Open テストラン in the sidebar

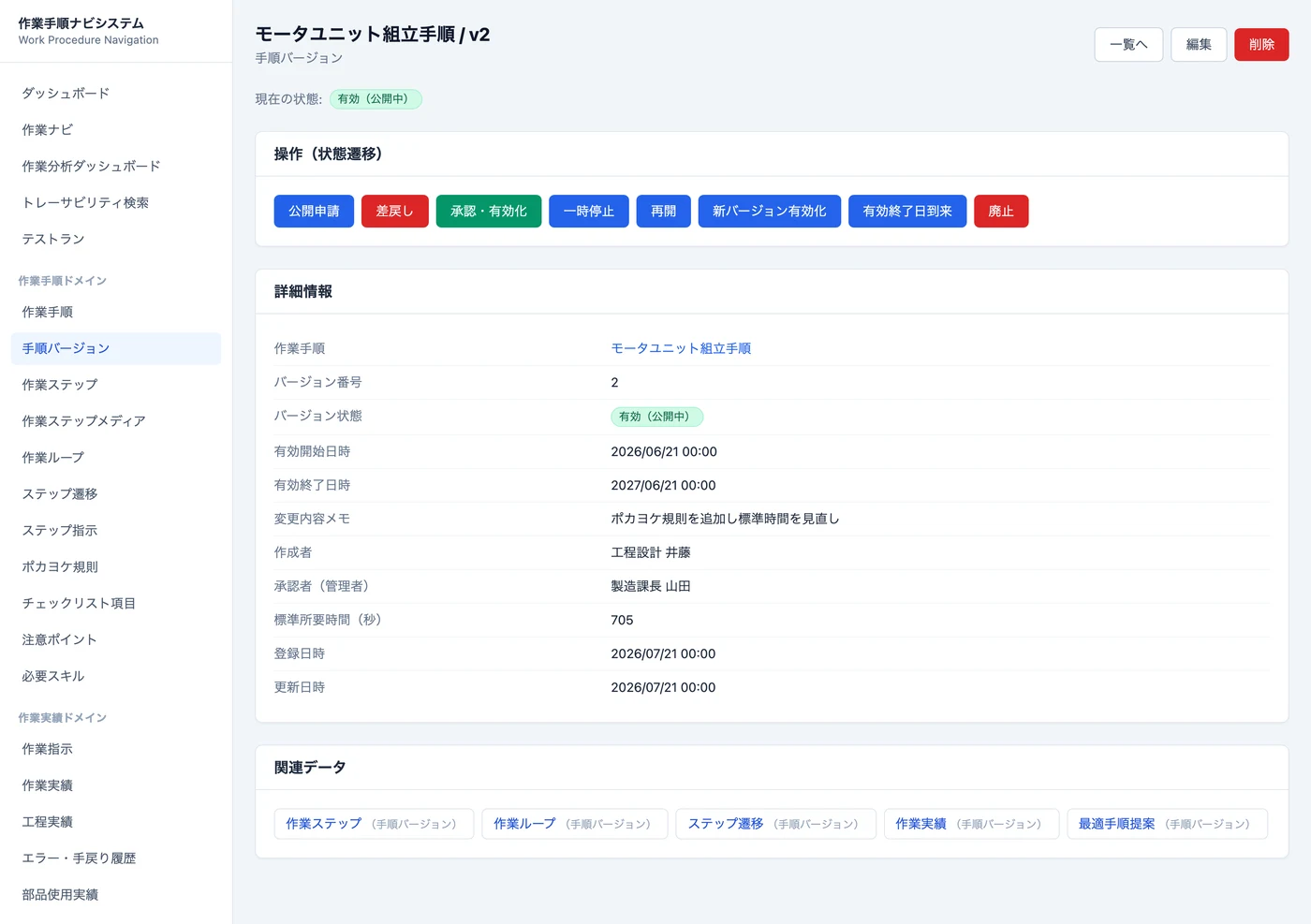tap(116, 240)
